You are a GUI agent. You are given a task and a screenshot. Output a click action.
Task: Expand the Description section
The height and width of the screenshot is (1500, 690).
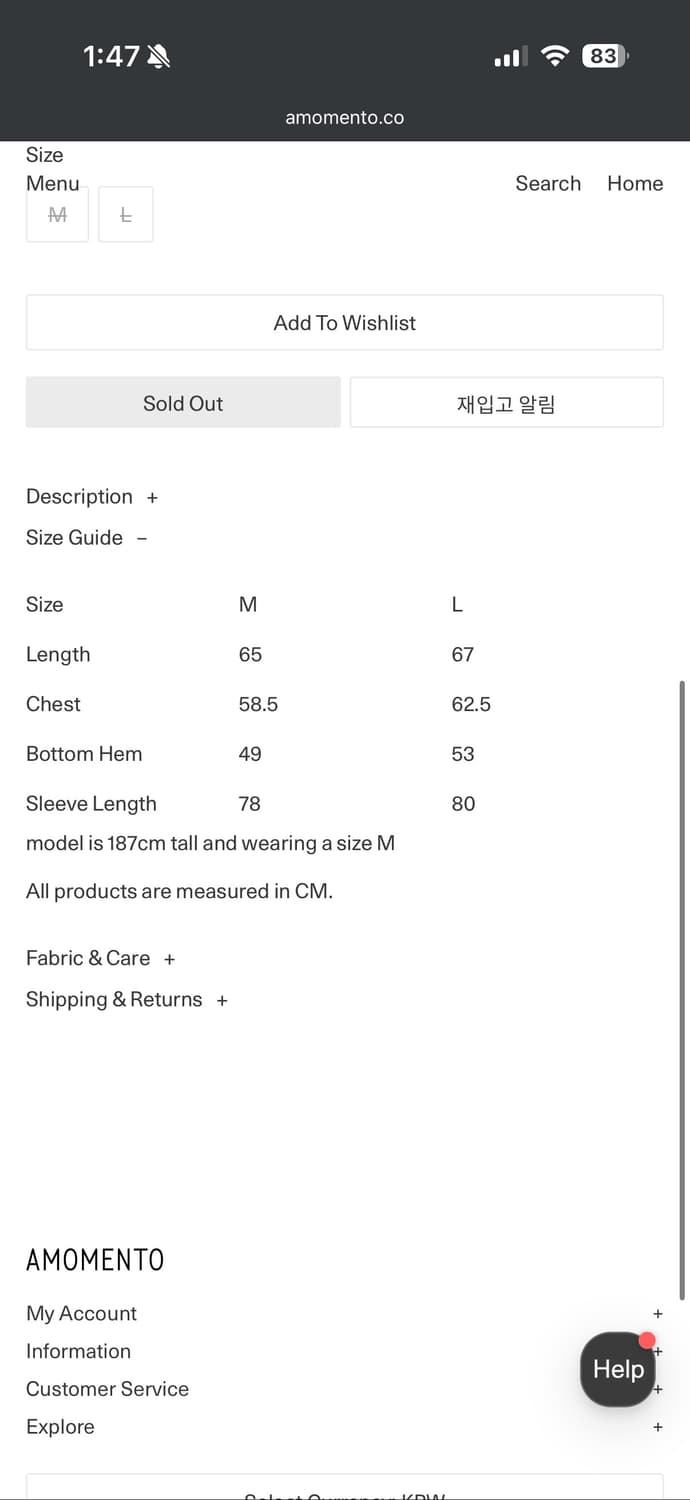(92, 497)
